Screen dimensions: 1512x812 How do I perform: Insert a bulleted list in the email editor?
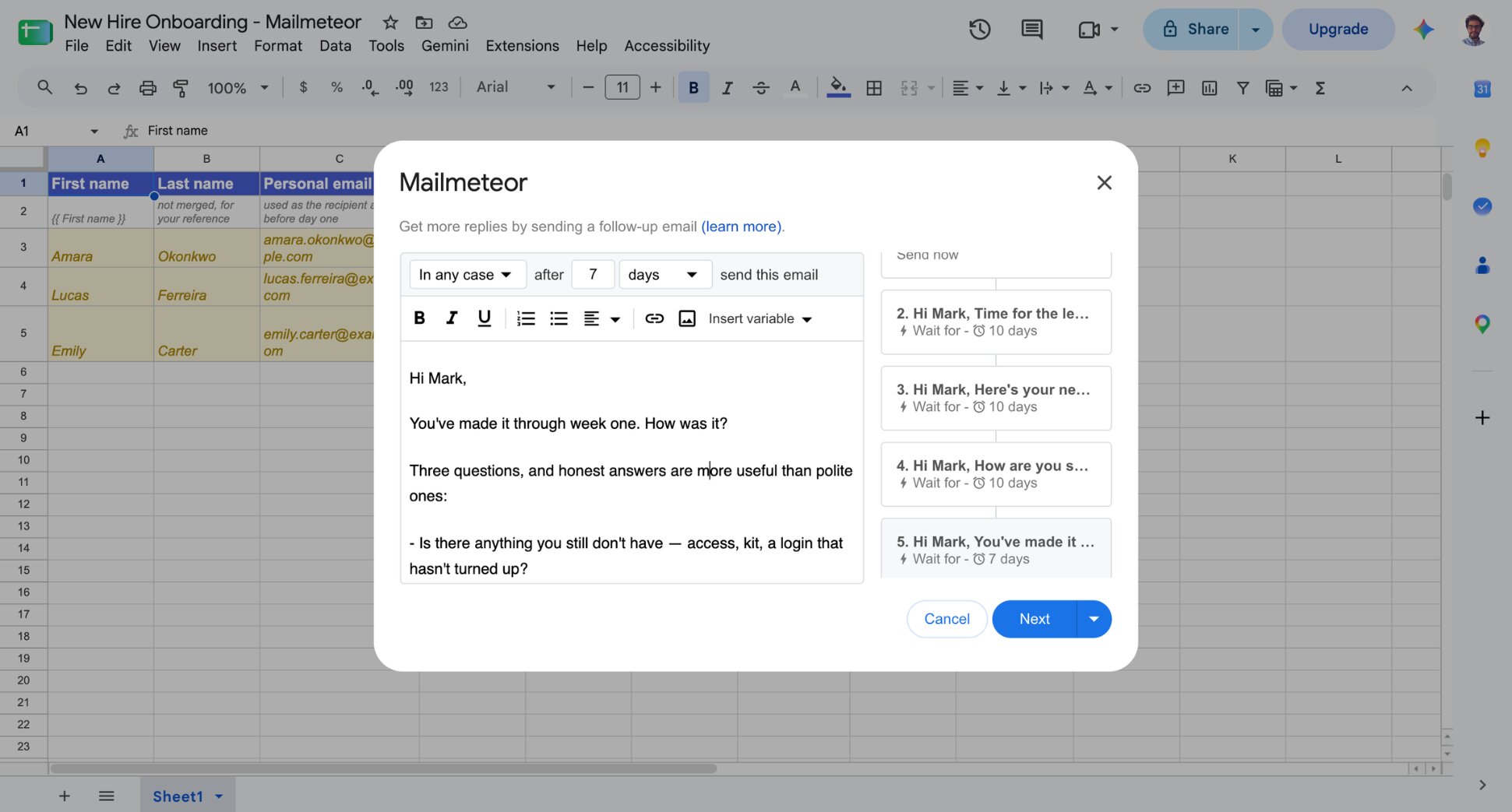tap(559, 318)
